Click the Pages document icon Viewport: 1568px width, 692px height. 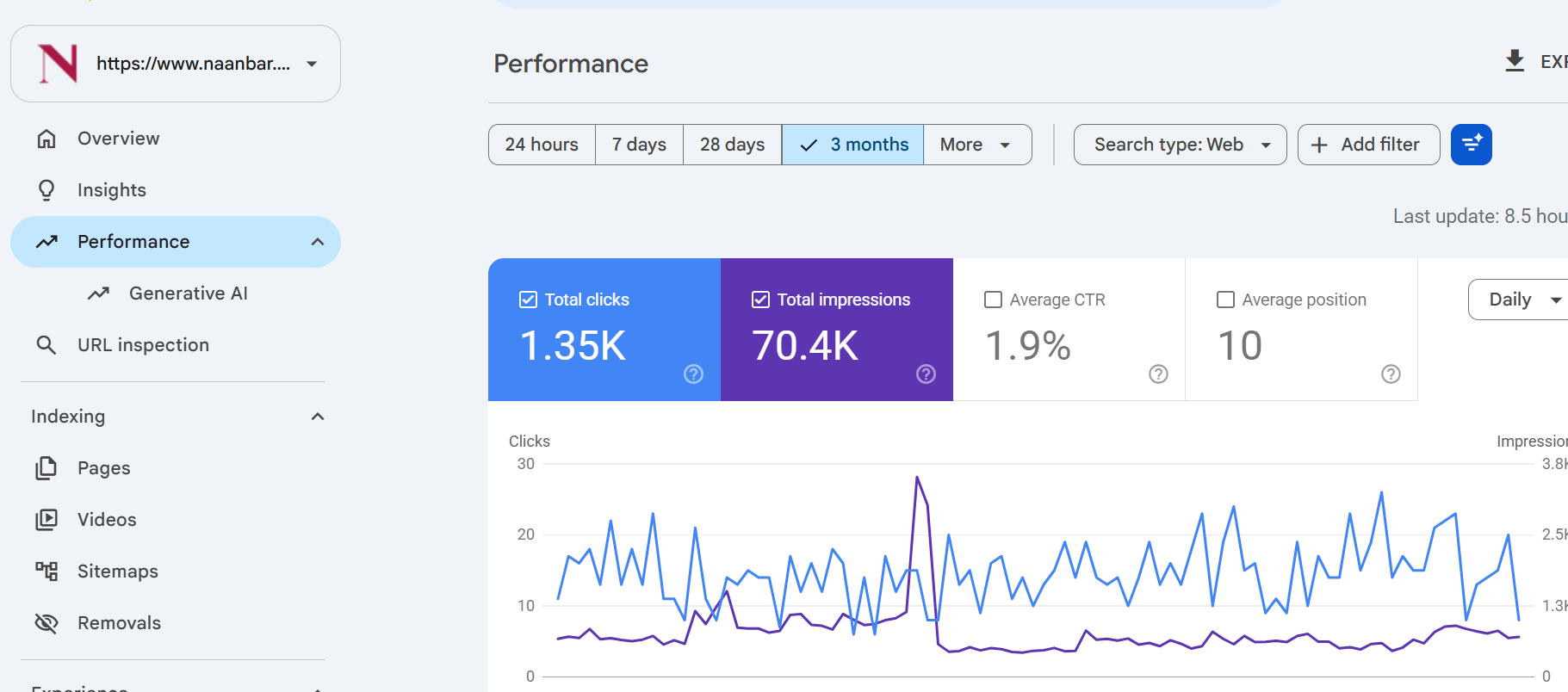[x=46, y=468]
